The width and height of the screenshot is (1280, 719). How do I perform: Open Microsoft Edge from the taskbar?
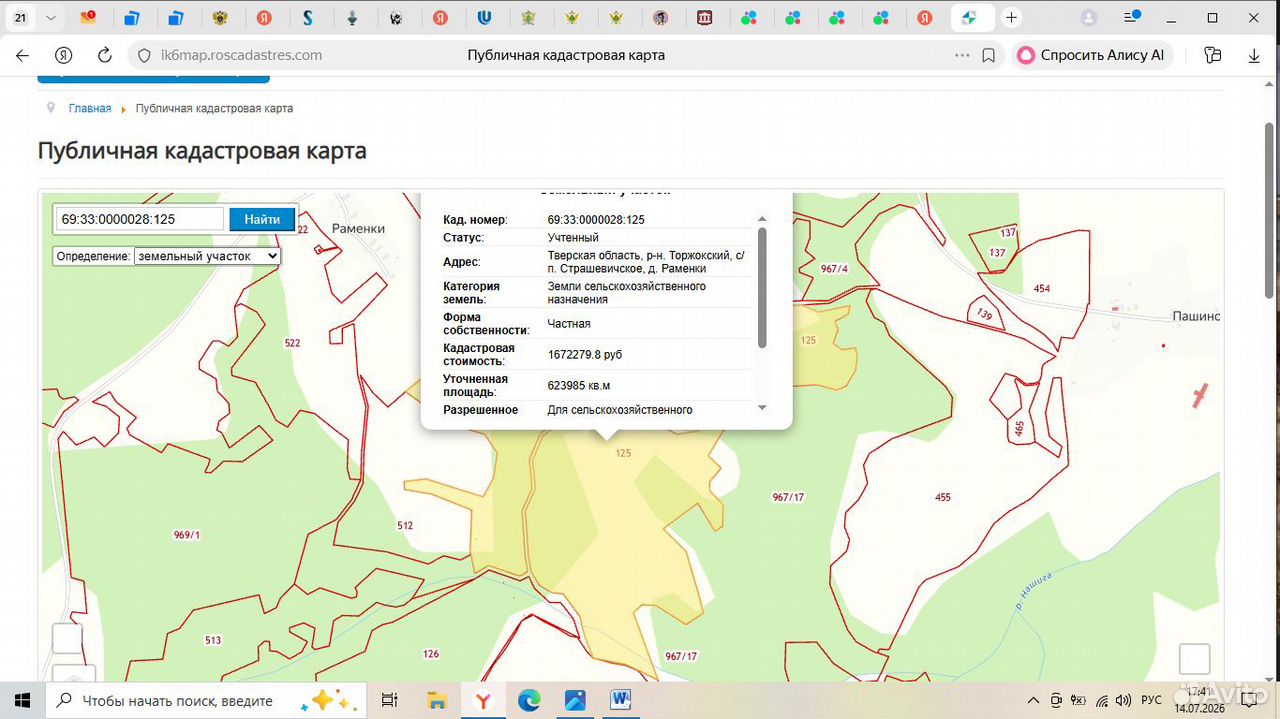529,701
